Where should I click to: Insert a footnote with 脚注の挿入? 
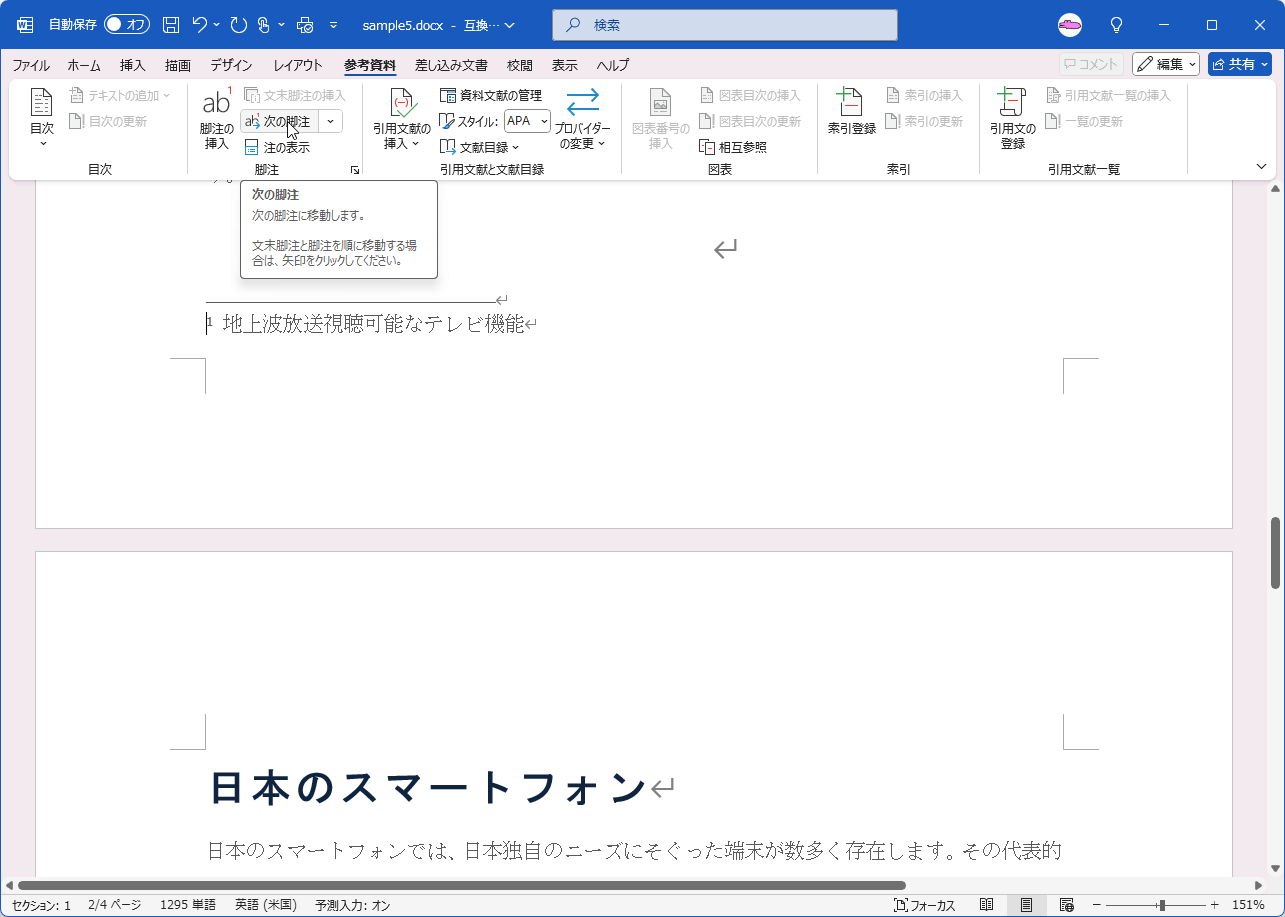coord(215,118)
